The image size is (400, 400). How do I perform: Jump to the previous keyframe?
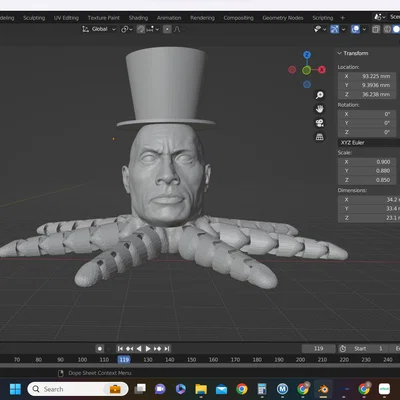(129, 349)
